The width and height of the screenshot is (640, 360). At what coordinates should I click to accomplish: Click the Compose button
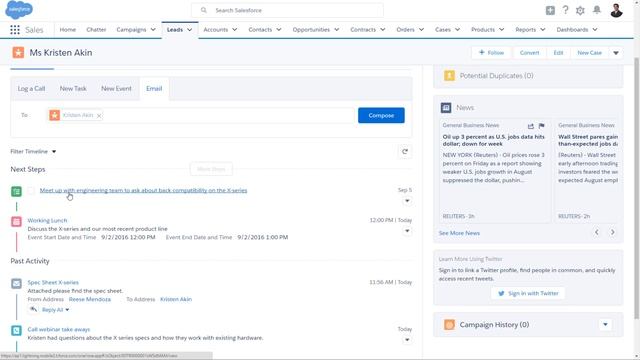pos(381,116)
